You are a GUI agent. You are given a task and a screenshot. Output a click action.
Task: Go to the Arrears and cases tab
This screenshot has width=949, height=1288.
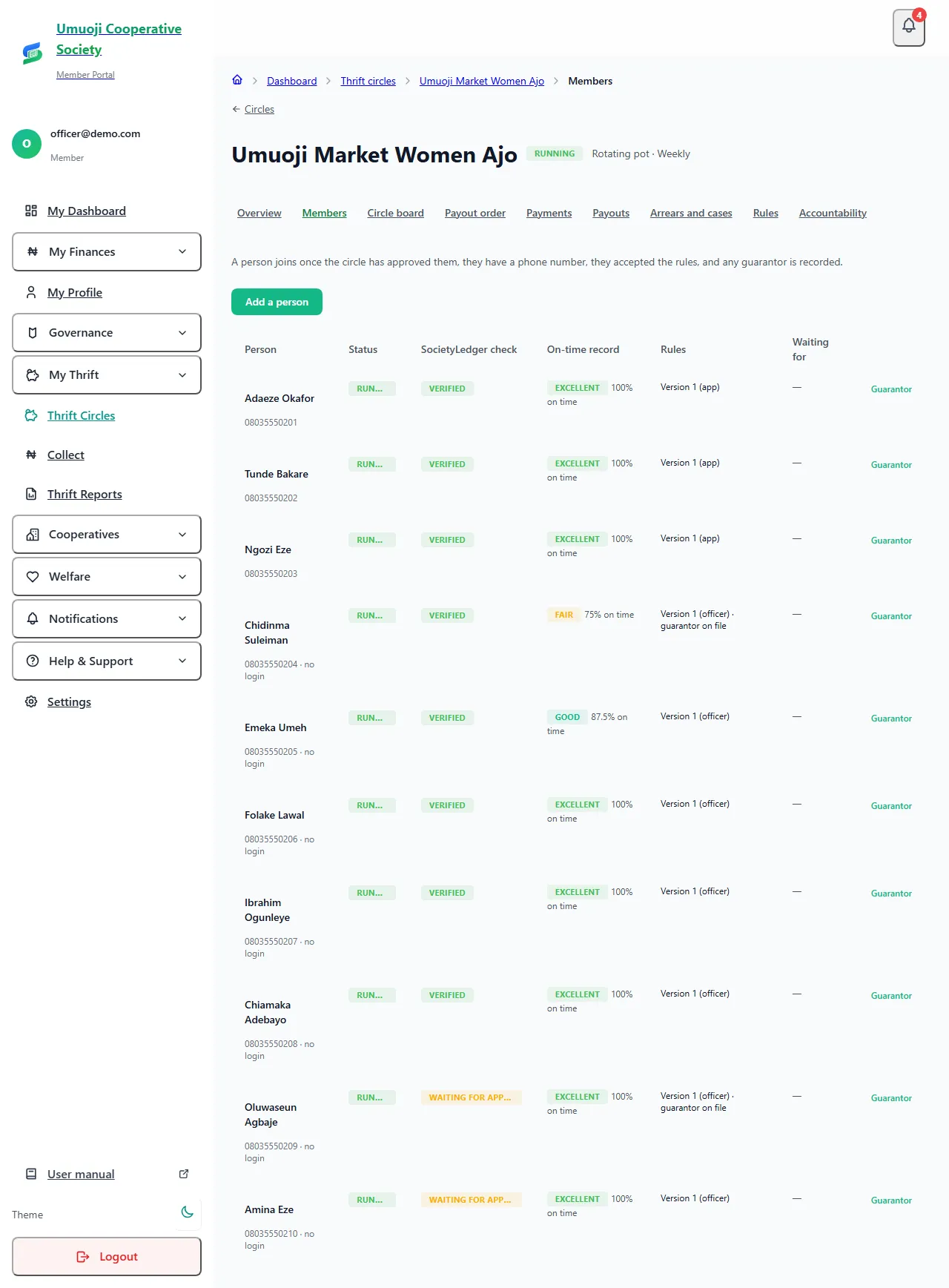coord(691,213)
